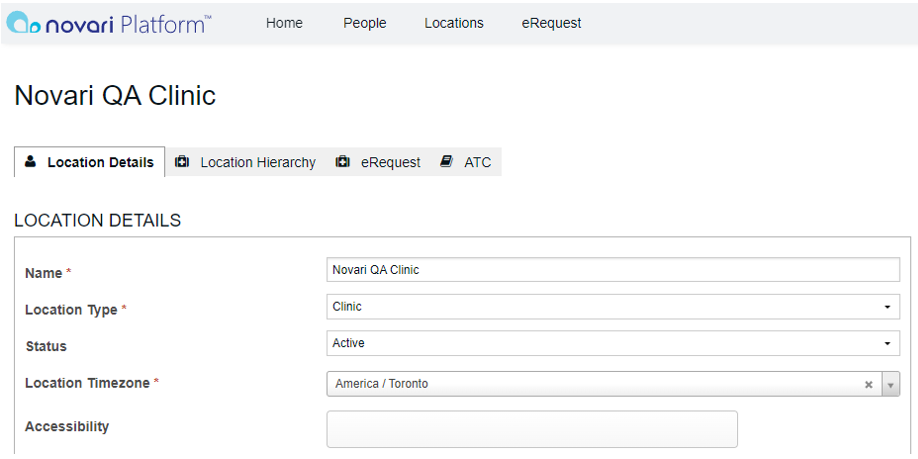
Task: Switch to the Location Hierarchy tab
Action: [x=245, y=162]
